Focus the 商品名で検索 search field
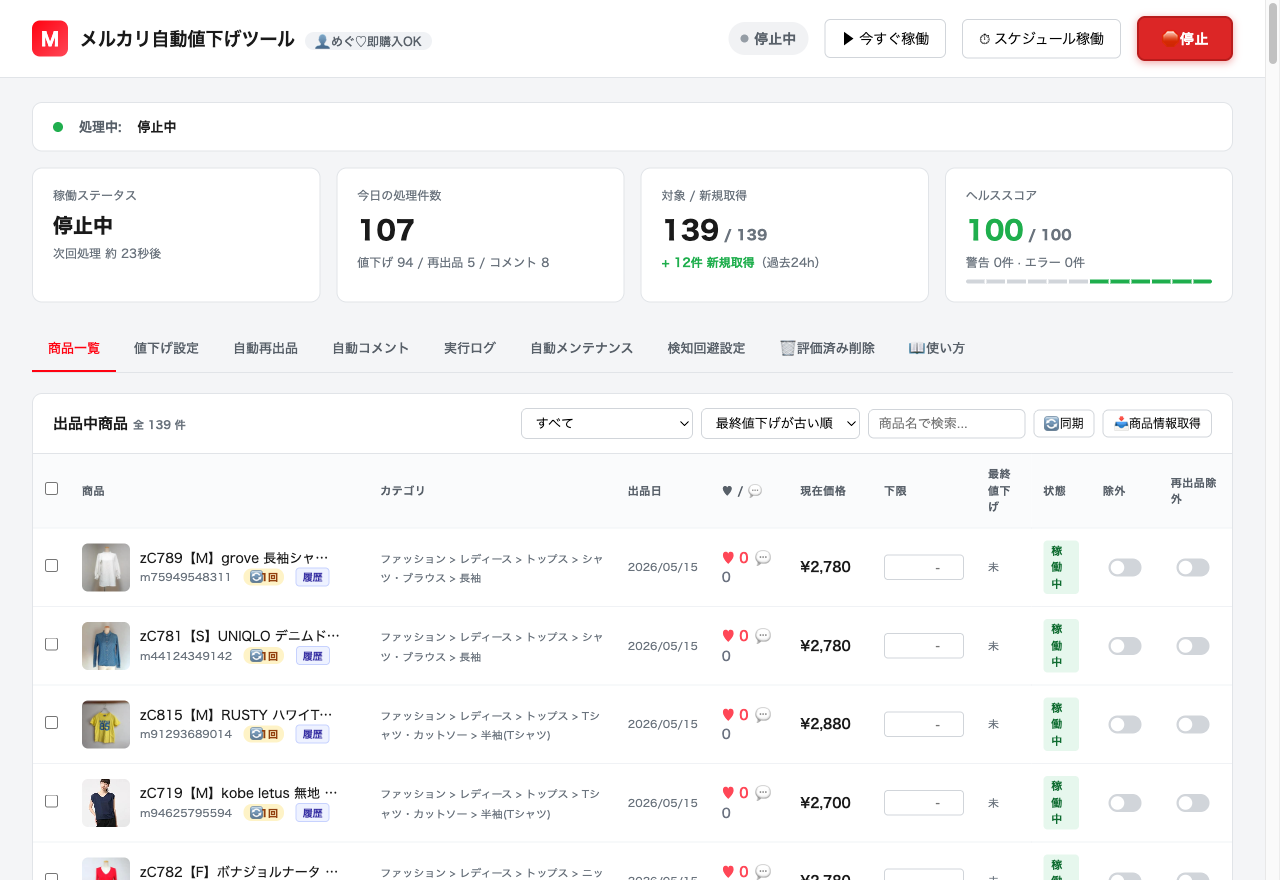The image size is (1280, 880). pos(947,423)
